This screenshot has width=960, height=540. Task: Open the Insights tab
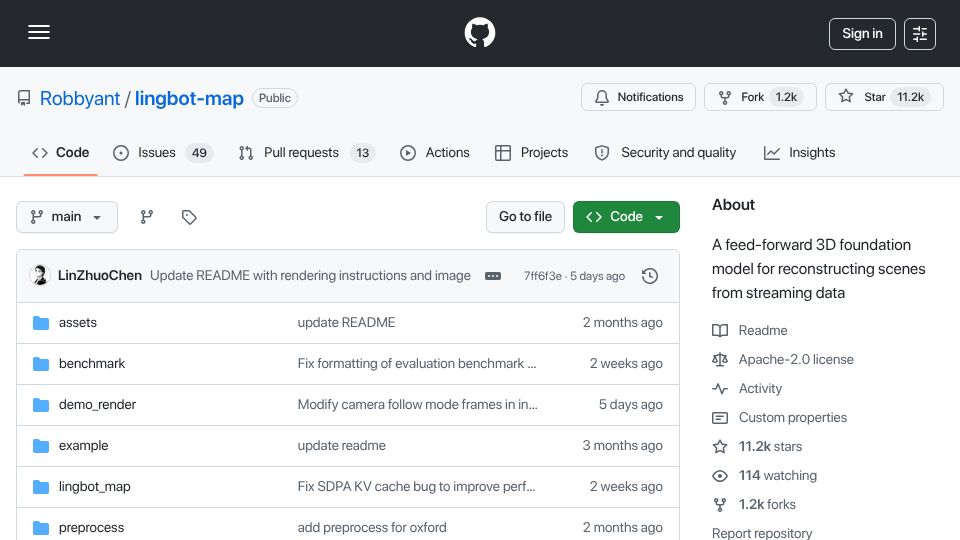point(800,152)
